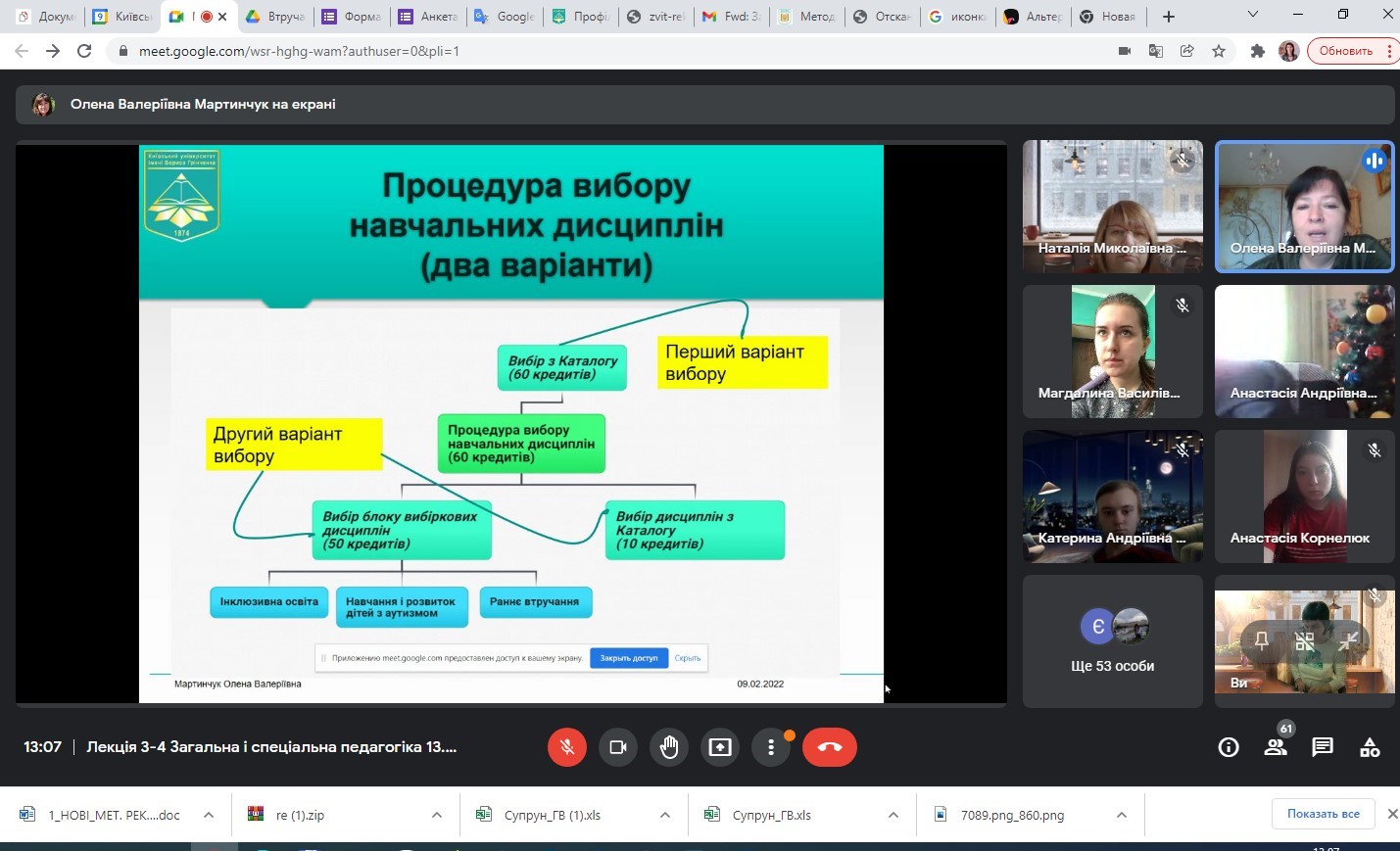Switch to the Google browser tab
Screen dimensions: 1400x851
pyautogui.click(x=506, y=17)
